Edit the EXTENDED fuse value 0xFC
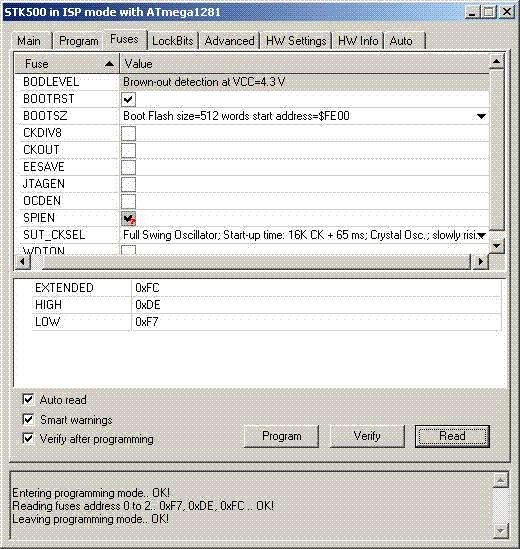Viewport: 520px width, 549px height. coord(316,288)
